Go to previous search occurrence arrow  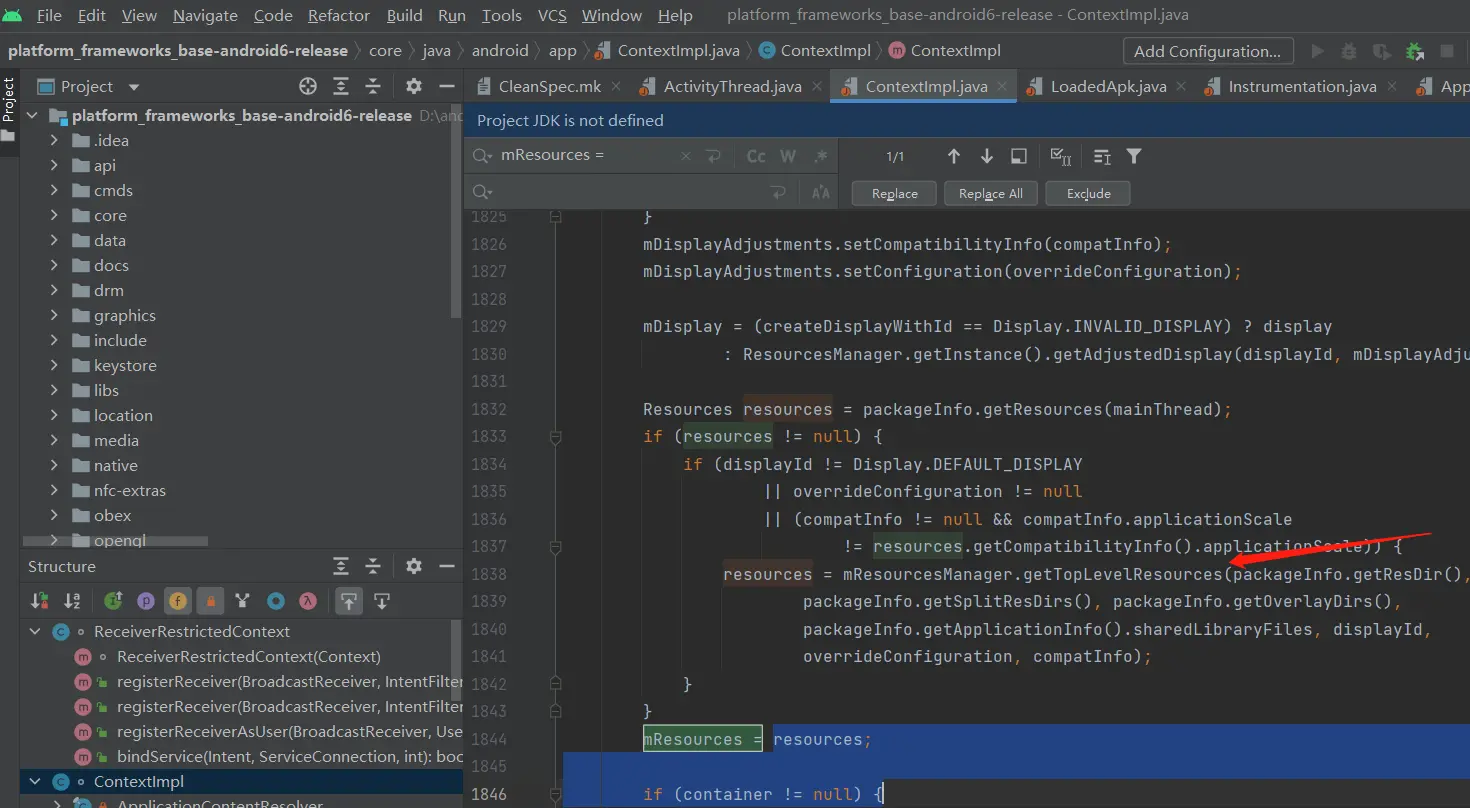click(953, 156)
